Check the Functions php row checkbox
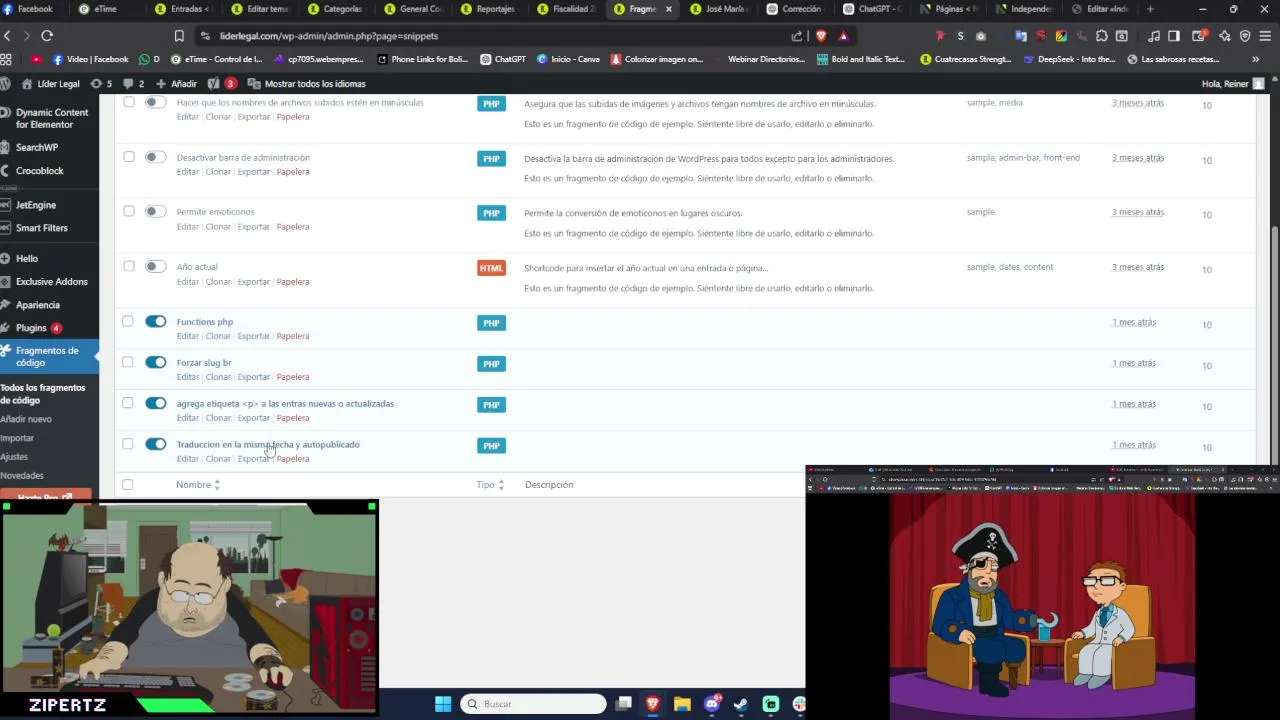1280x720 pixels. click(127, 321)
